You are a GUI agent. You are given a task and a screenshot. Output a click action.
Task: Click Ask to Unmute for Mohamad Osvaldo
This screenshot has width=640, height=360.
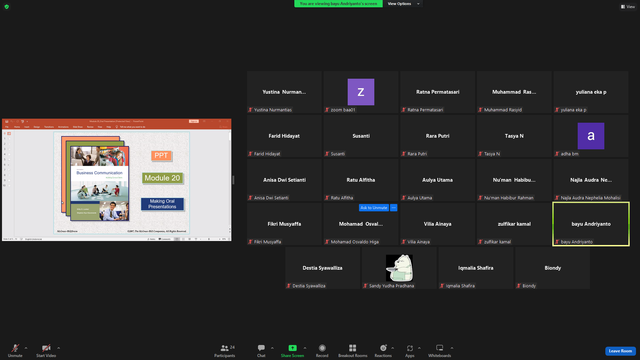pyautogui.click(x=373, y=208)
